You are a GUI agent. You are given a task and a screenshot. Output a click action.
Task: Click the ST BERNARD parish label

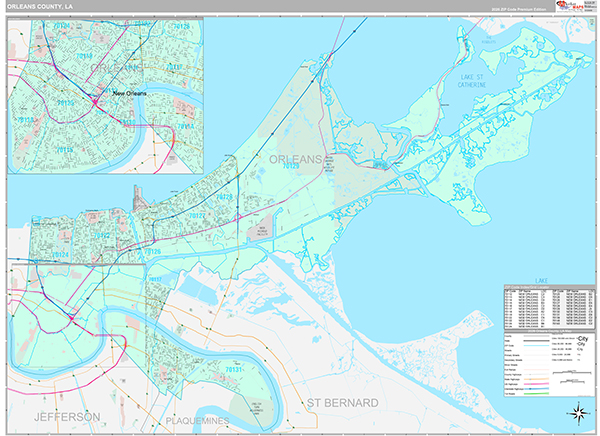pyautogui.click(x=342, y=402)
